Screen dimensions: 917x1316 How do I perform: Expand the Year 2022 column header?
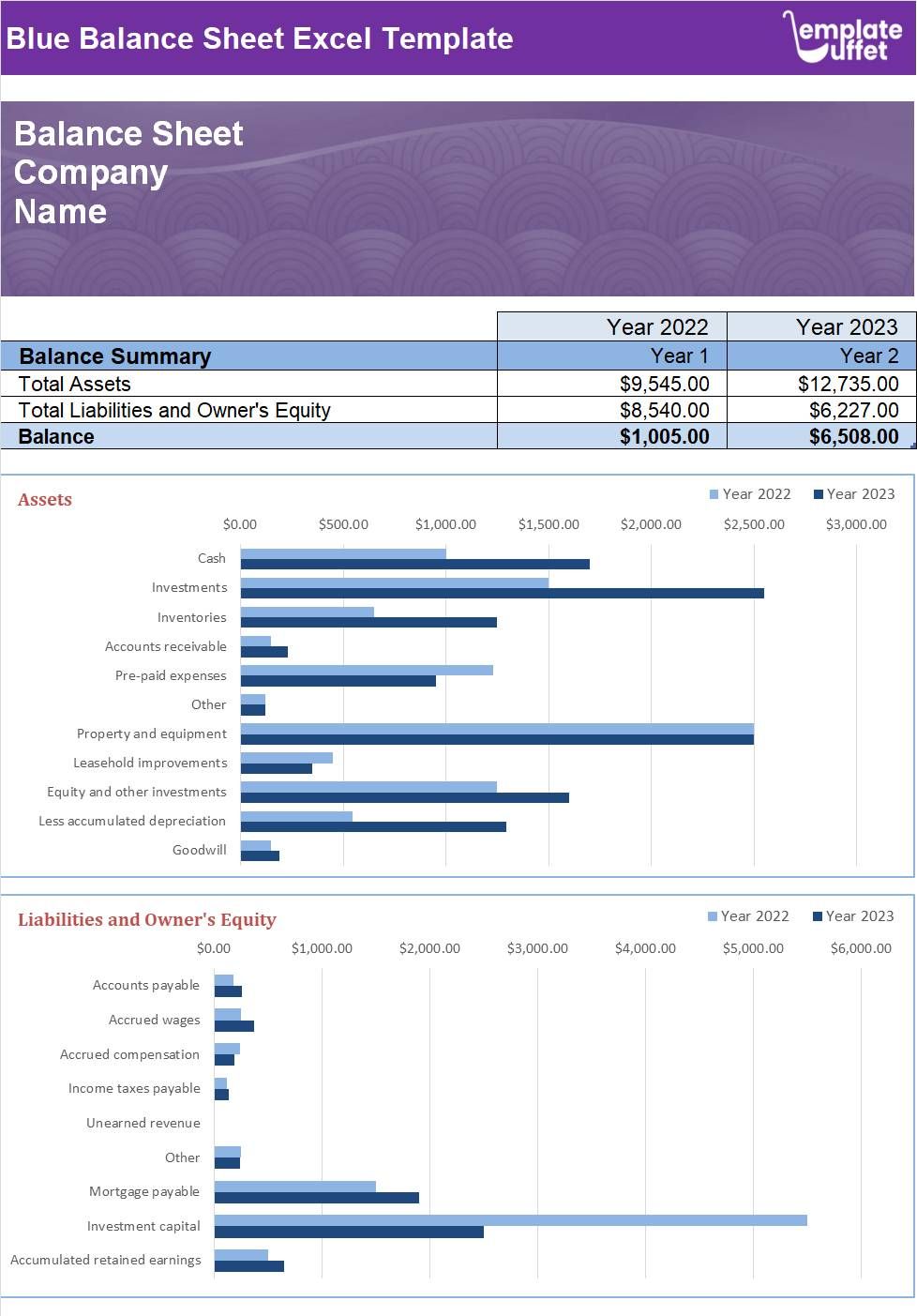tap(657, 326)
